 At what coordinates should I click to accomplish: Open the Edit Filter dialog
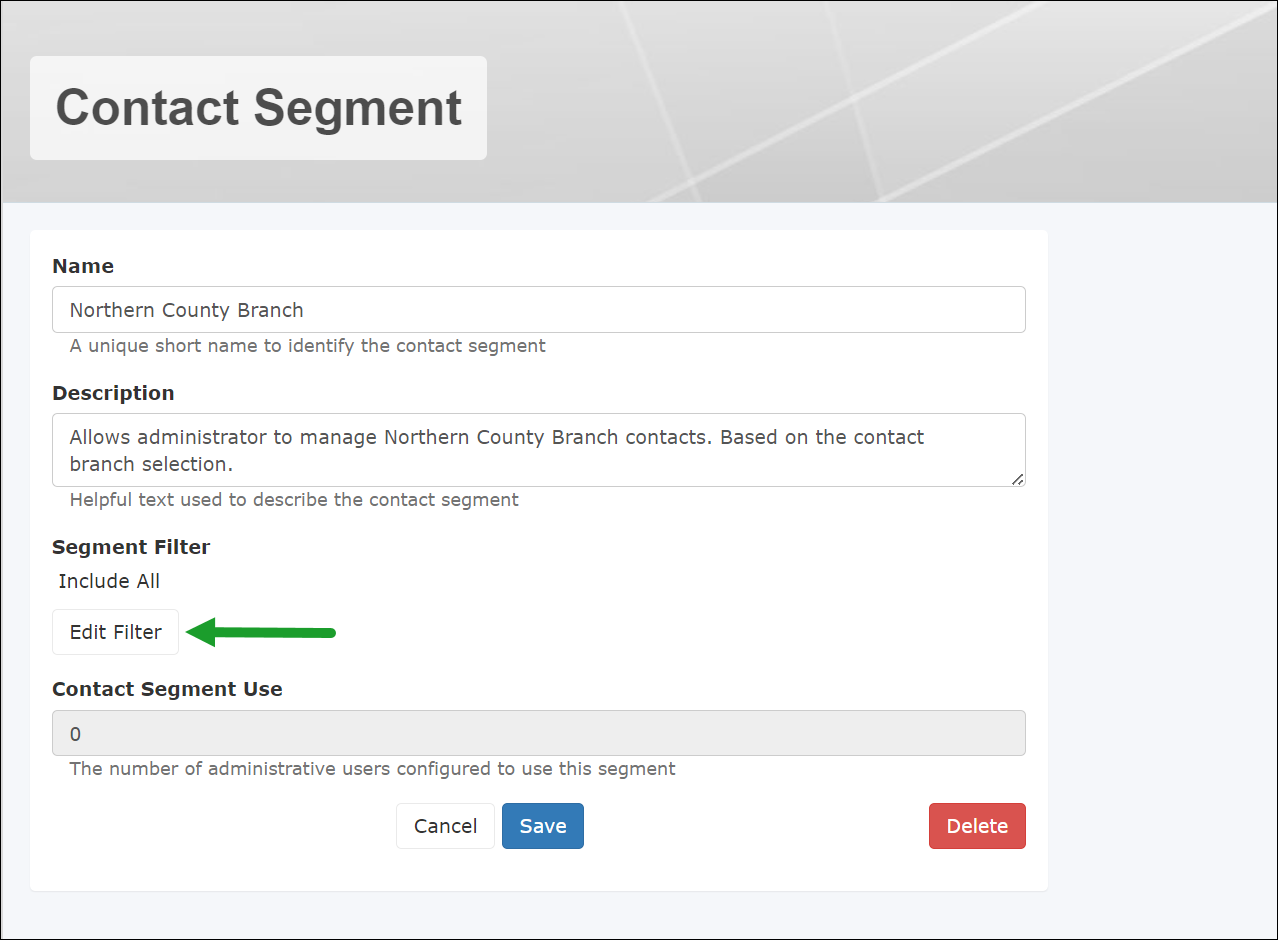point(115,632)
